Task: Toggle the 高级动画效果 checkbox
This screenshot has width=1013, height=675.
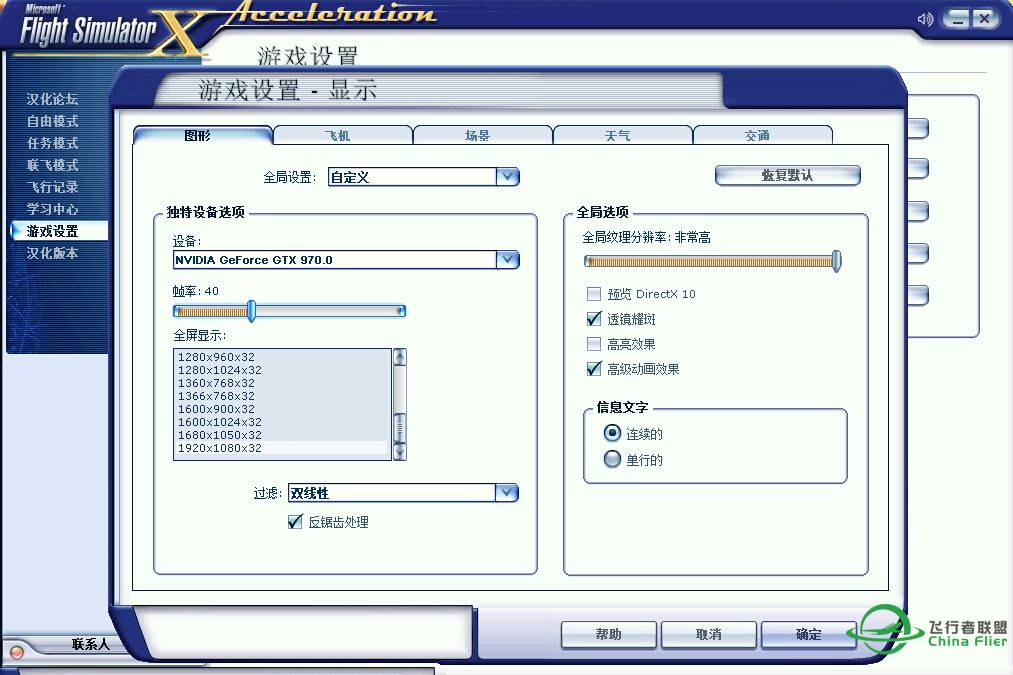Action: point(593,369)
